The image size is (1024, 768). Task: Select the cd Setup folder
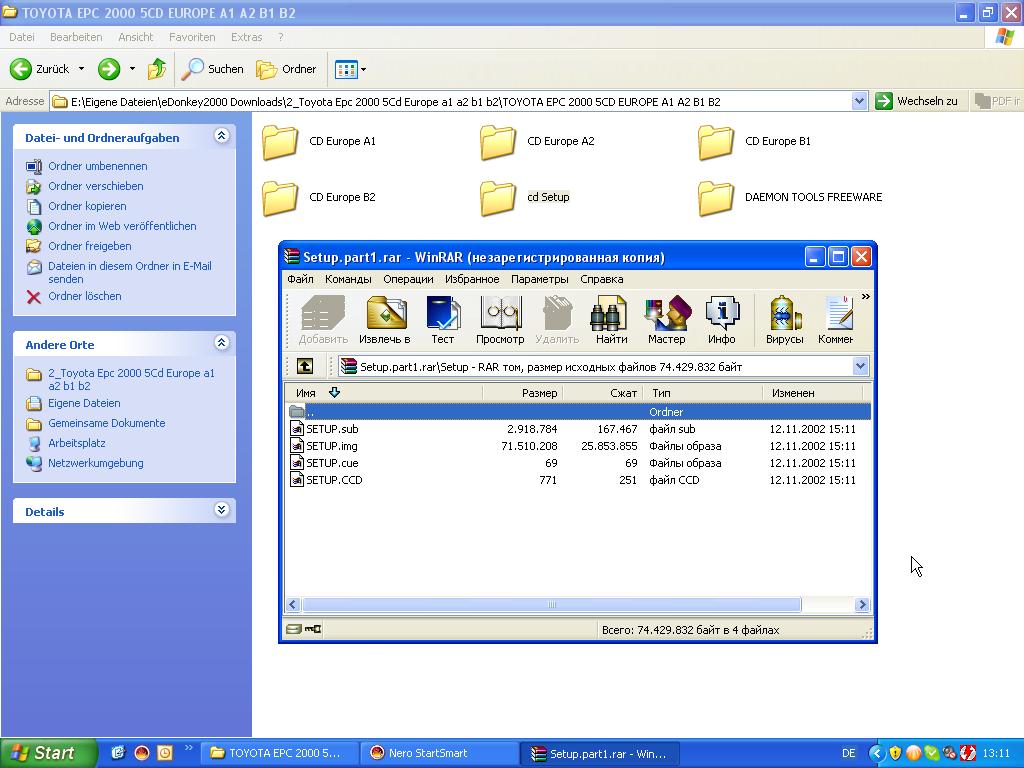525,198
